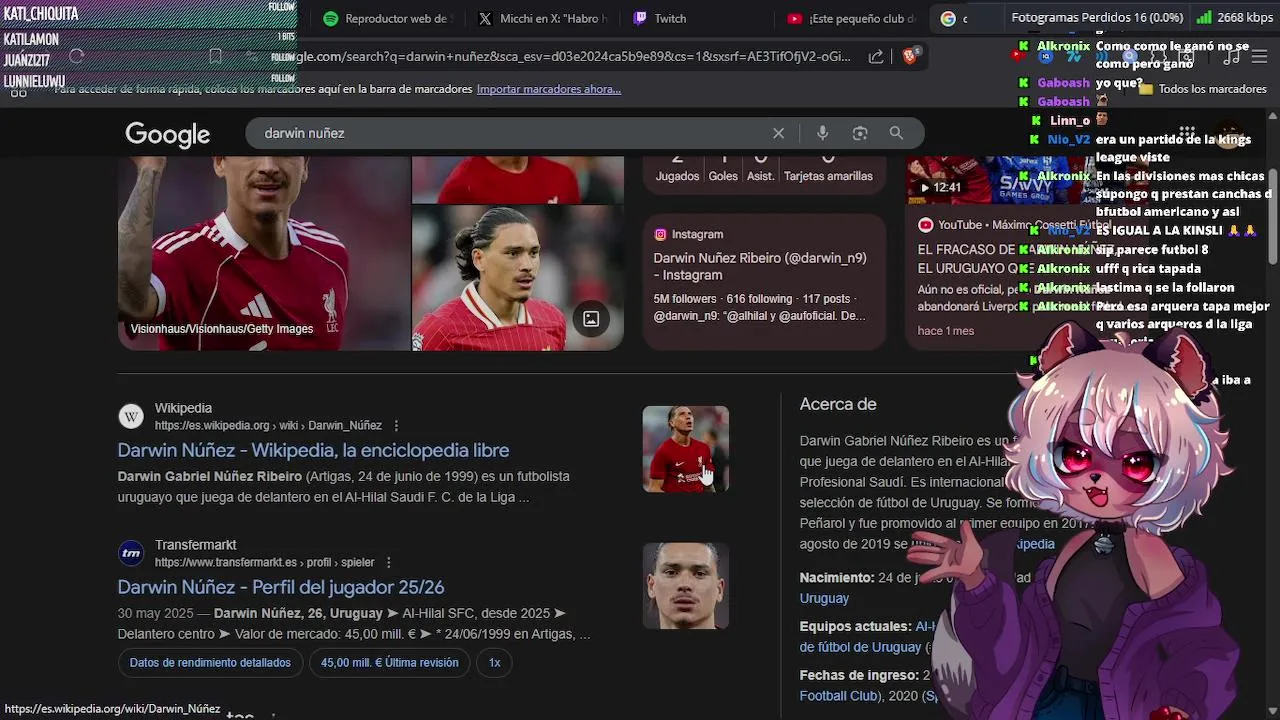
Task: Click the share icon in address bar
Action: [876, 57]
